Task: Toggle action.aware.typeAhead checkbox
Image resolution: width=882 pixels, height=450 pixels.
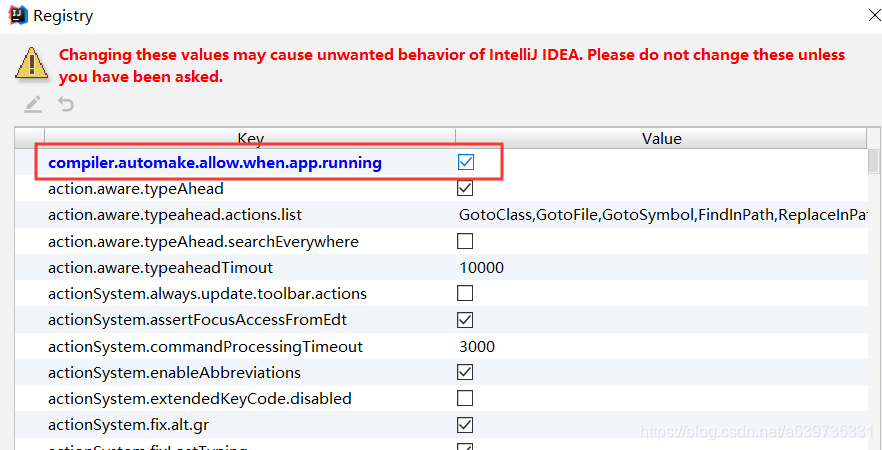Action: (x=465, y=188)
